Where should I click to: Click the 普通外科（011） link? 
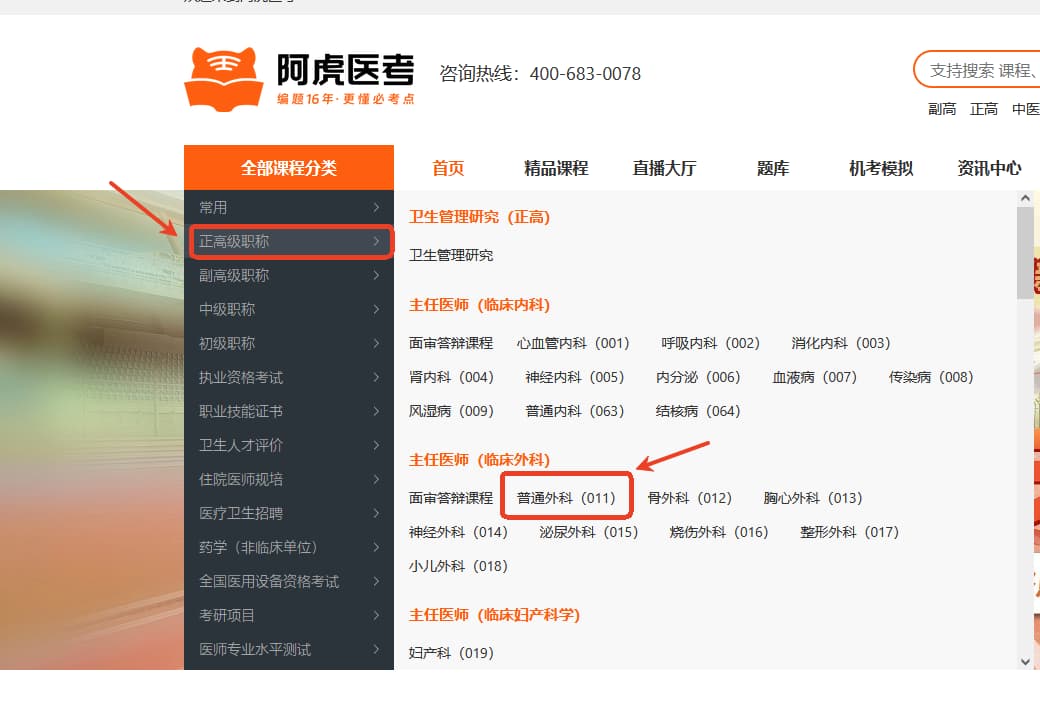566,497
